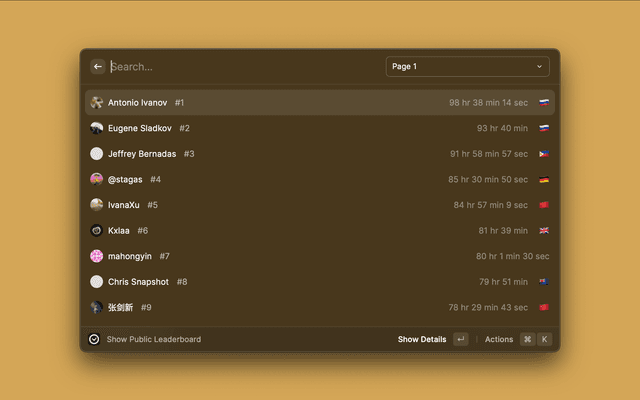Focus the Search input field
This screenshot has width=640, height=400.
(240, 67)
